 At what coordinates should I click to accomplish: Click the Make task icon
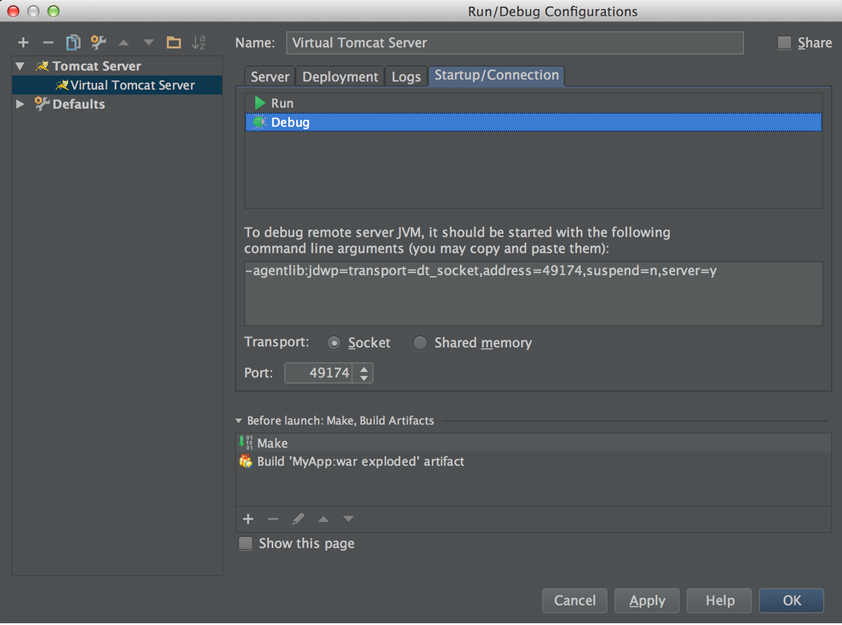click(x=246, y=443)
